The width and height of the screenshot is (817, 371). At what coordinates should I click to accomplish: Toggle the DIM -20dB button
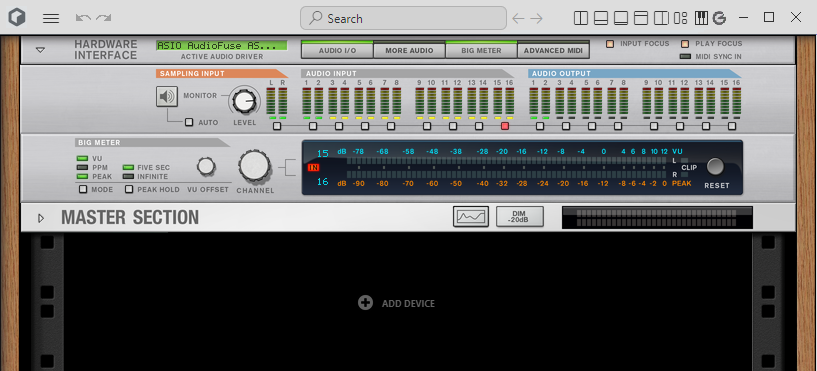519,216
